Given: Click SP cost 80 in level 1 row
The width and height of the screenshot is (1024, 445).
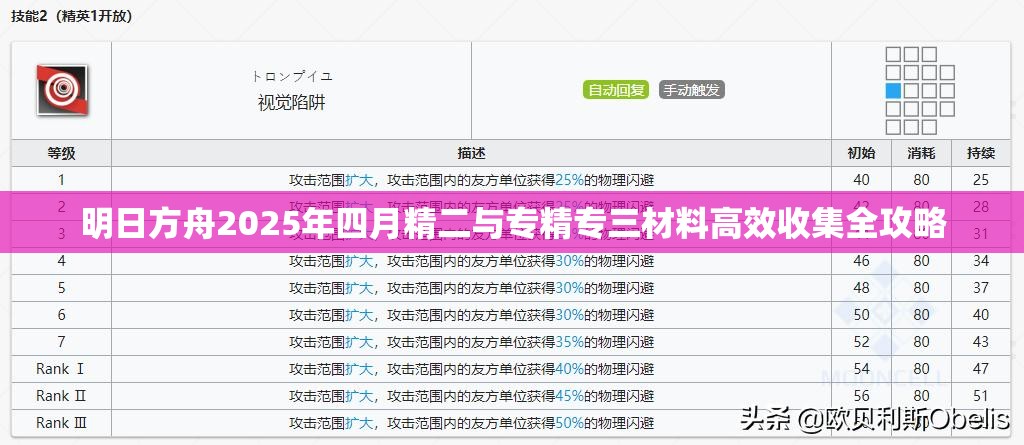Looking at the screenshot, I should coord(921,180).
